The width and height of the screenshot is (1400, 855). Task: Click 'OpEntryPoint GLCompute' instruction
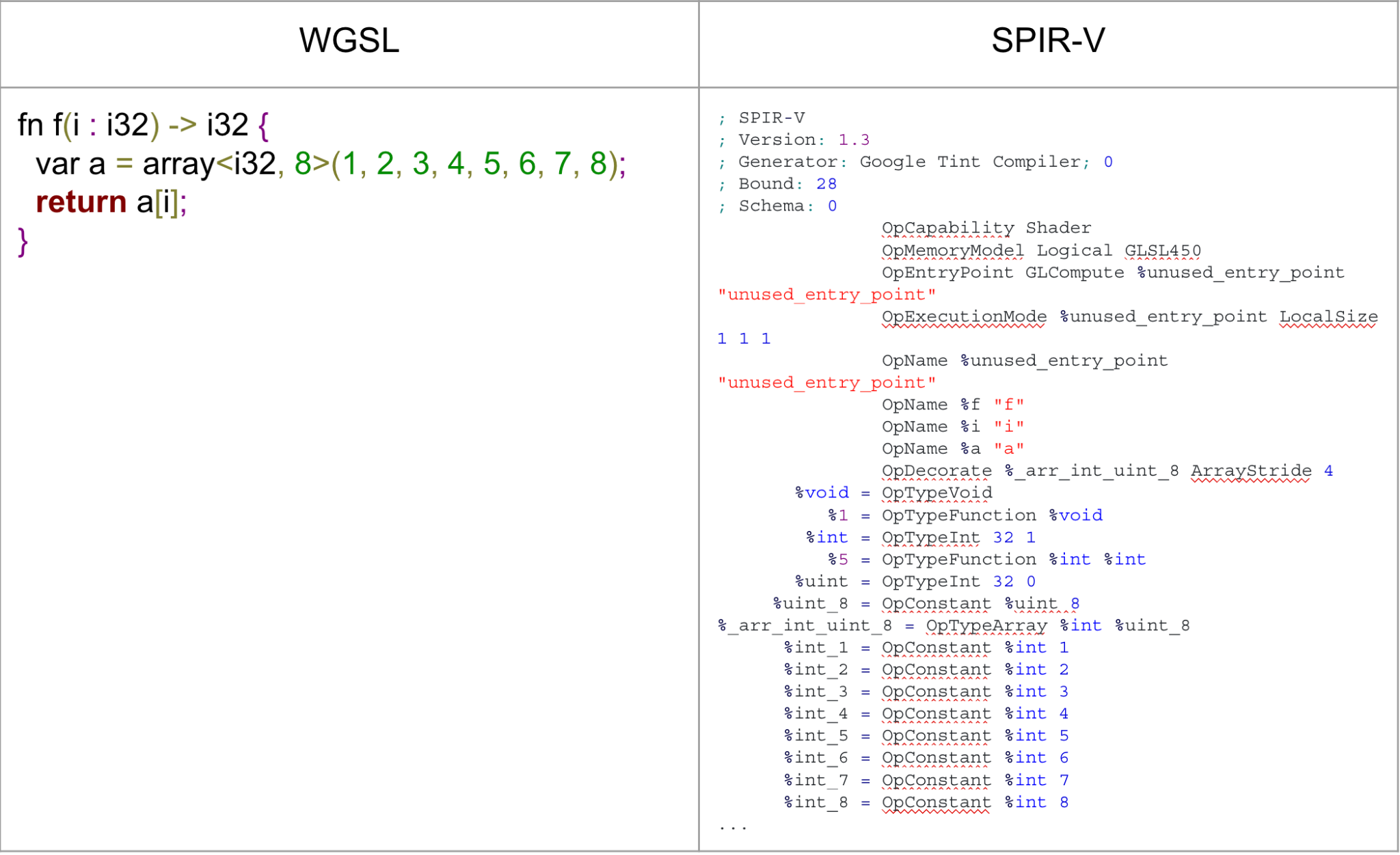tap(1002, 273)
